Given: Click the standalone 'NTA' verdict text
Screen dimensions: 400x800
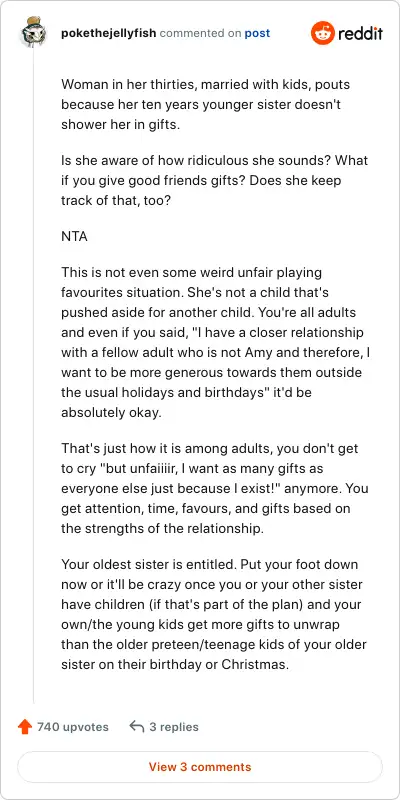Looking at the screenshot, I should (x=74, y=237).
